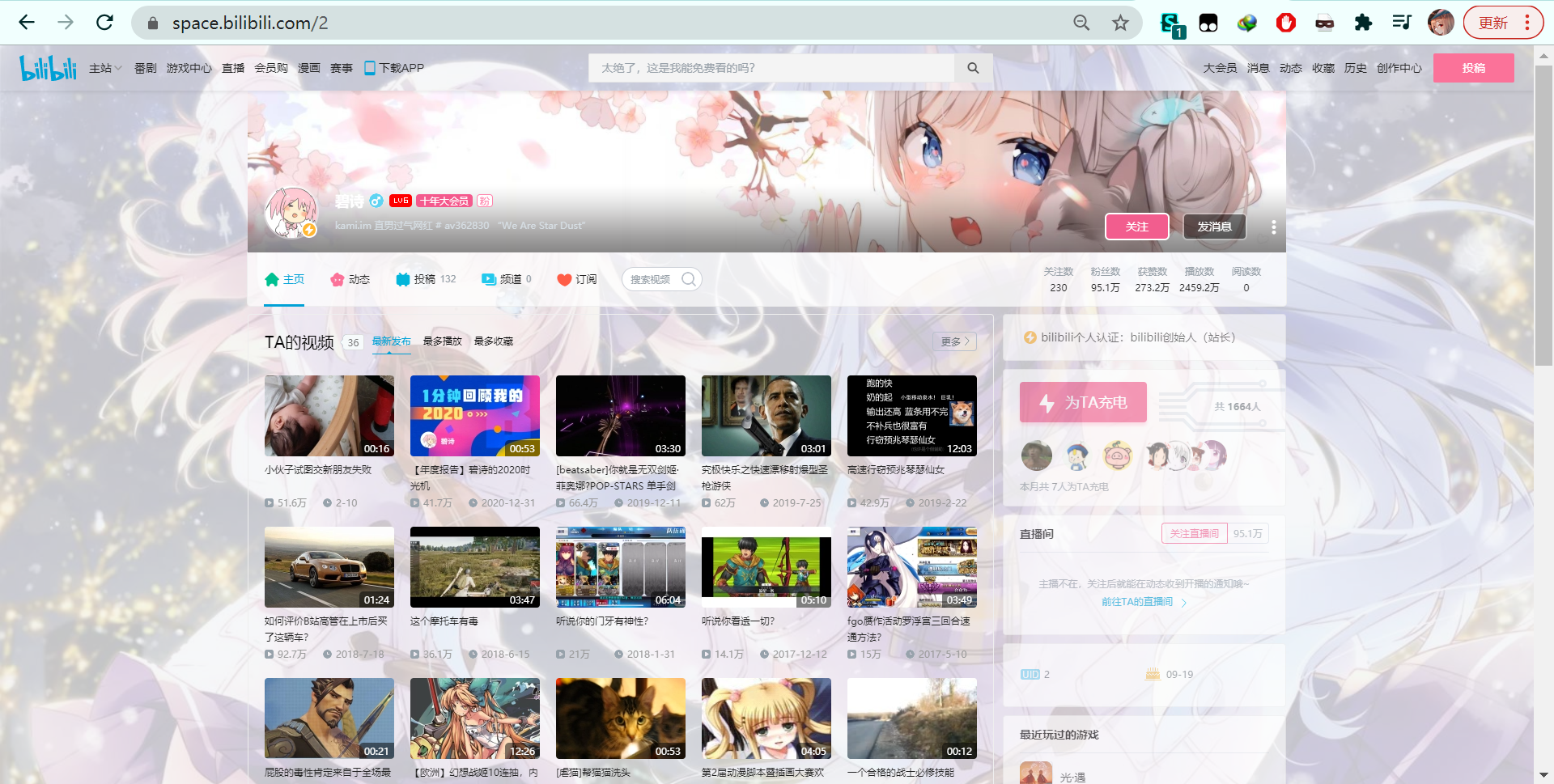The height and width of the screenshot is (784, 1554).
Task: Open 会员购 in top nav
Action: 271,68
